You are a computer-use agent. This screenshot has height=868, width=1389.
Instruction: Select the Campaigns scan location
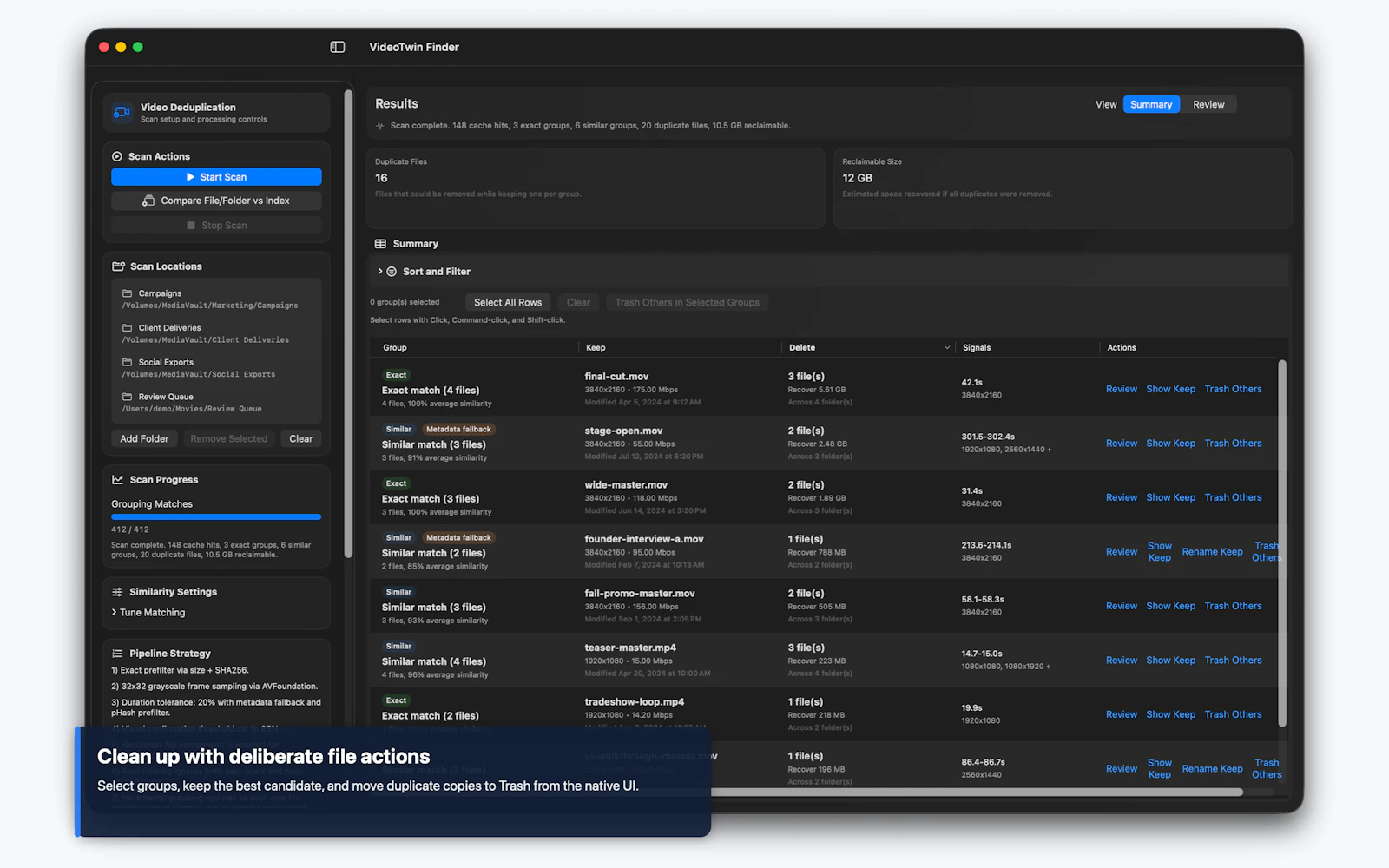pyautogui.click(x=217, y=299)
